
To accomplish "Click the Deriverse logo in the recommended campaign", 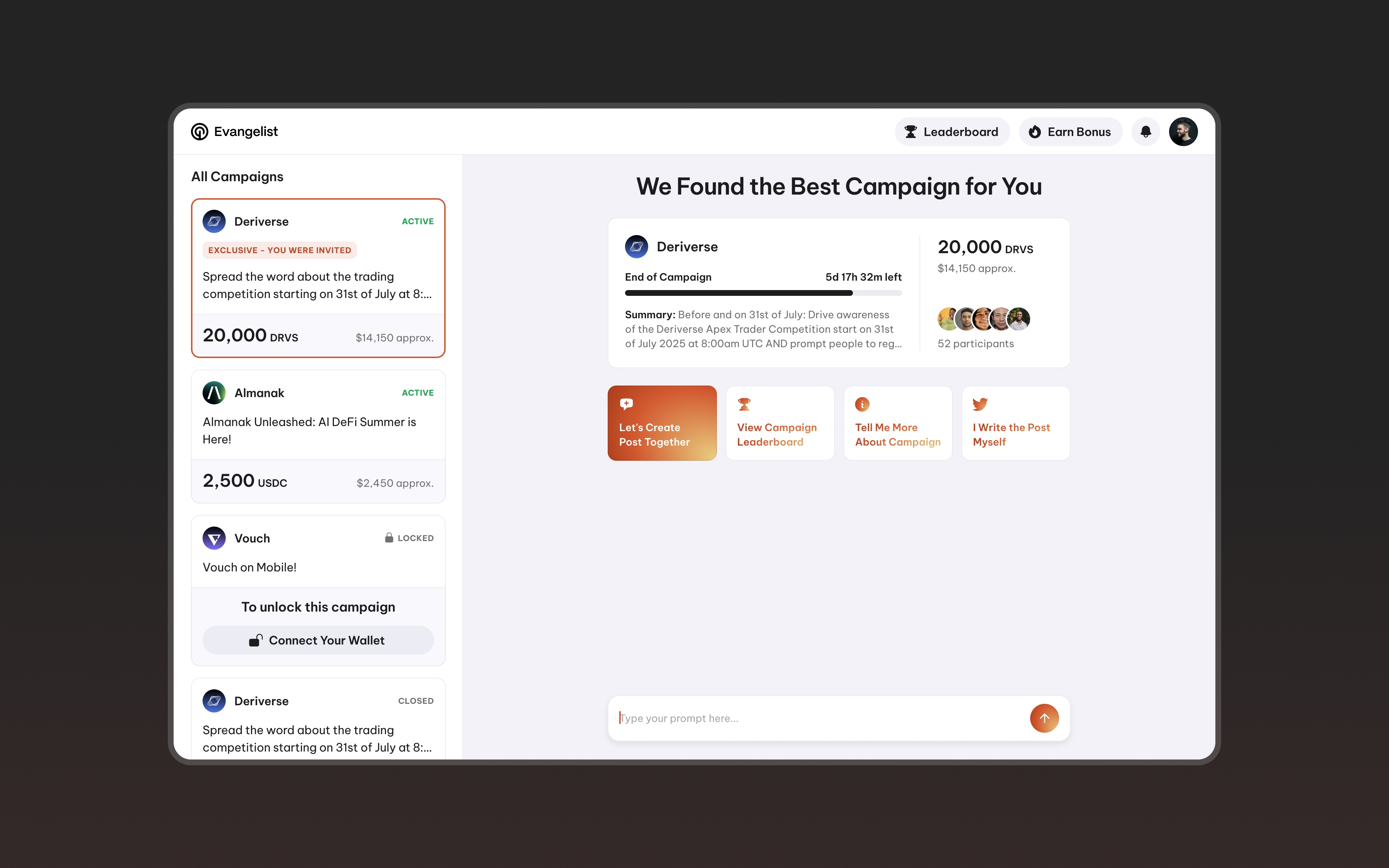I will coord(637,247).
